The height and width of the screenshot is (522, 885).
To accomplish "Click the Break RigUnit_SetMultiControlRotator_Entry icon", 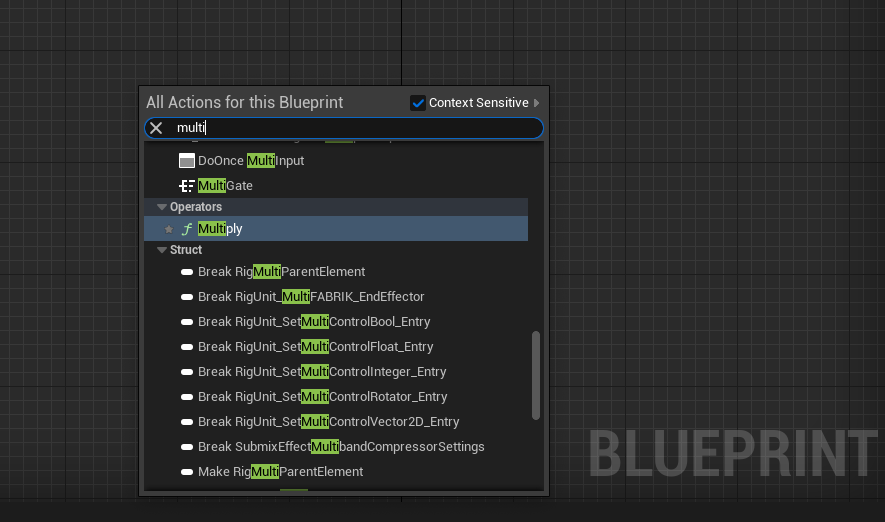I will coord(187,397).
